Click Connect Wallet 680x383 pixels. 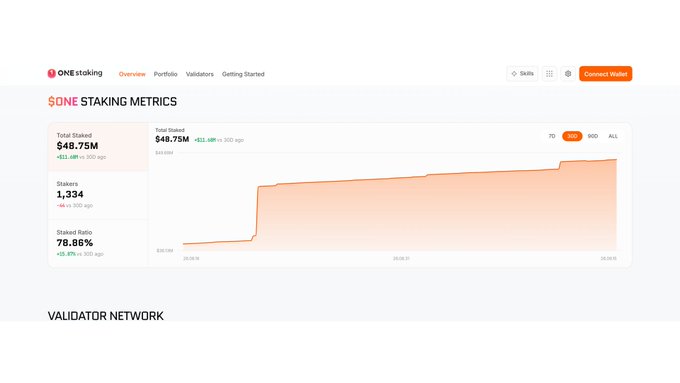tap(605, 74)
